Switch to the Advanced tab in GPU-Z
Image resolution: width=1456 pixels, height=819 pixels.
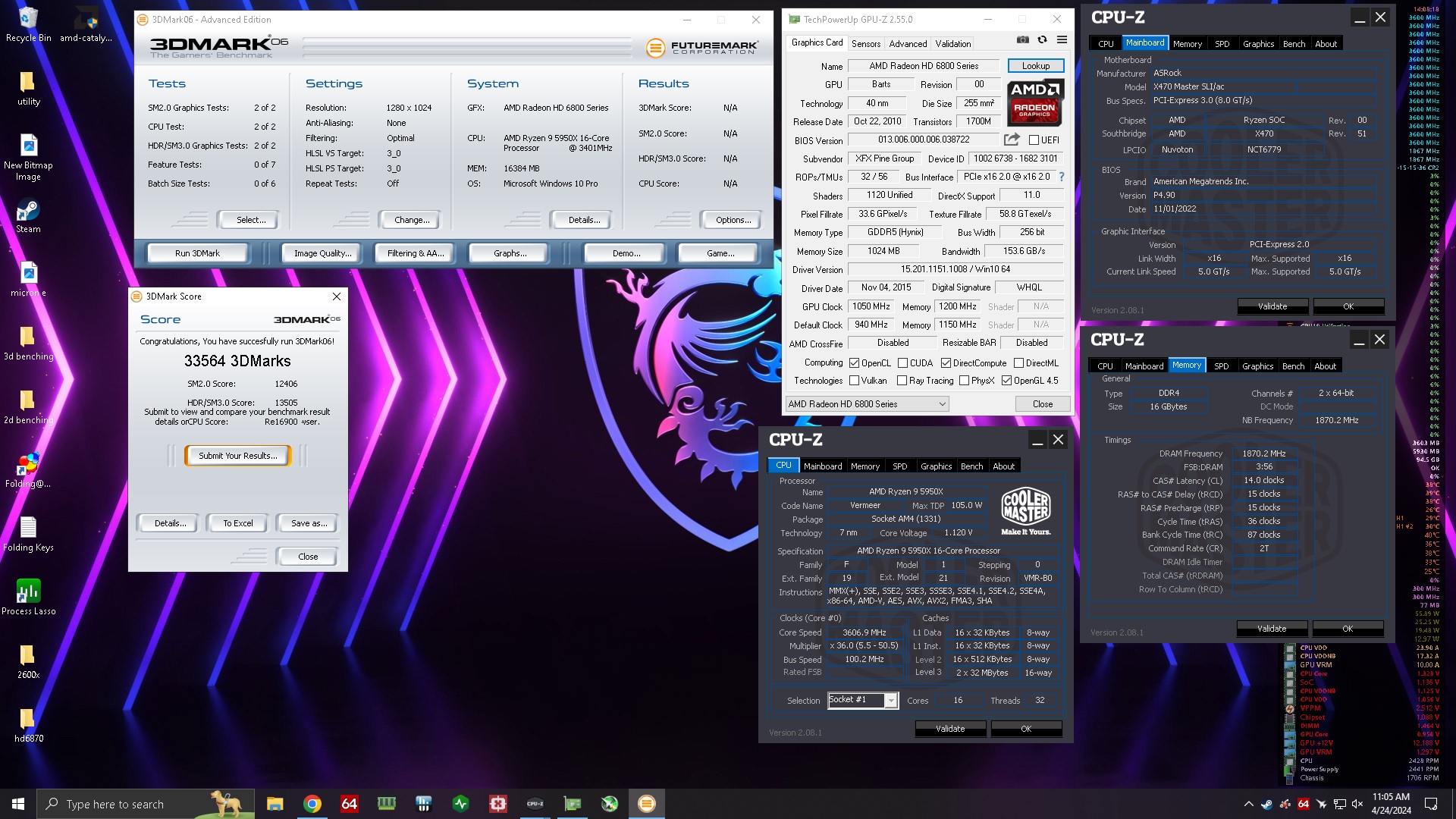tap(908, 44)
